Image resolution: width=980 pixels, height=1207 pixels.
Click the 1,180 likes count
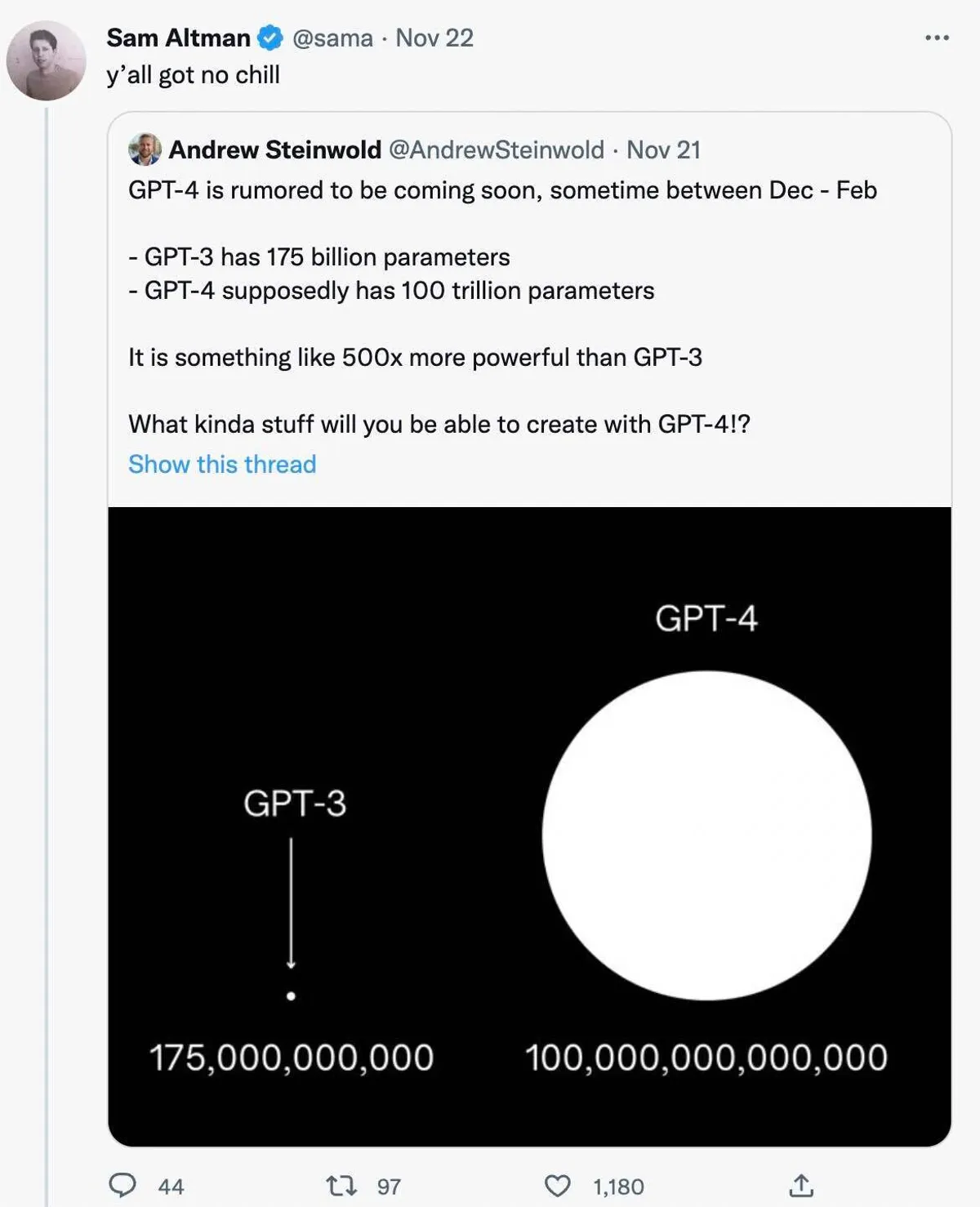[618, 1187]
